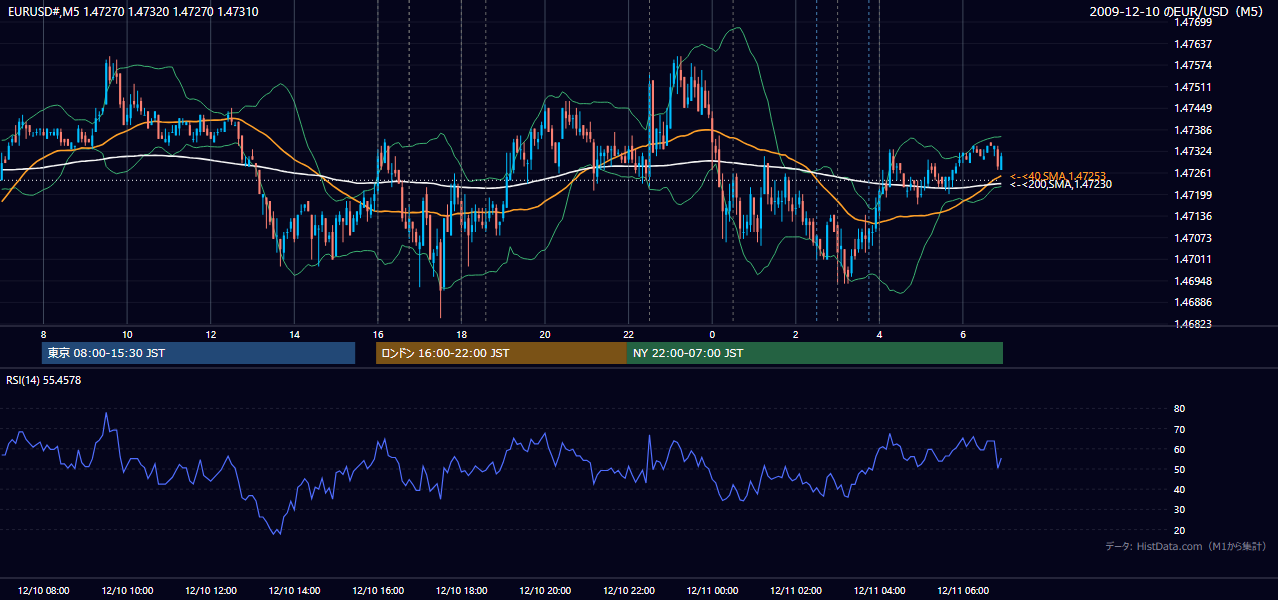Click the 12/11 00:00 date label
Image resolution: width=1278 pixels, height=600 pixels.
712,591
